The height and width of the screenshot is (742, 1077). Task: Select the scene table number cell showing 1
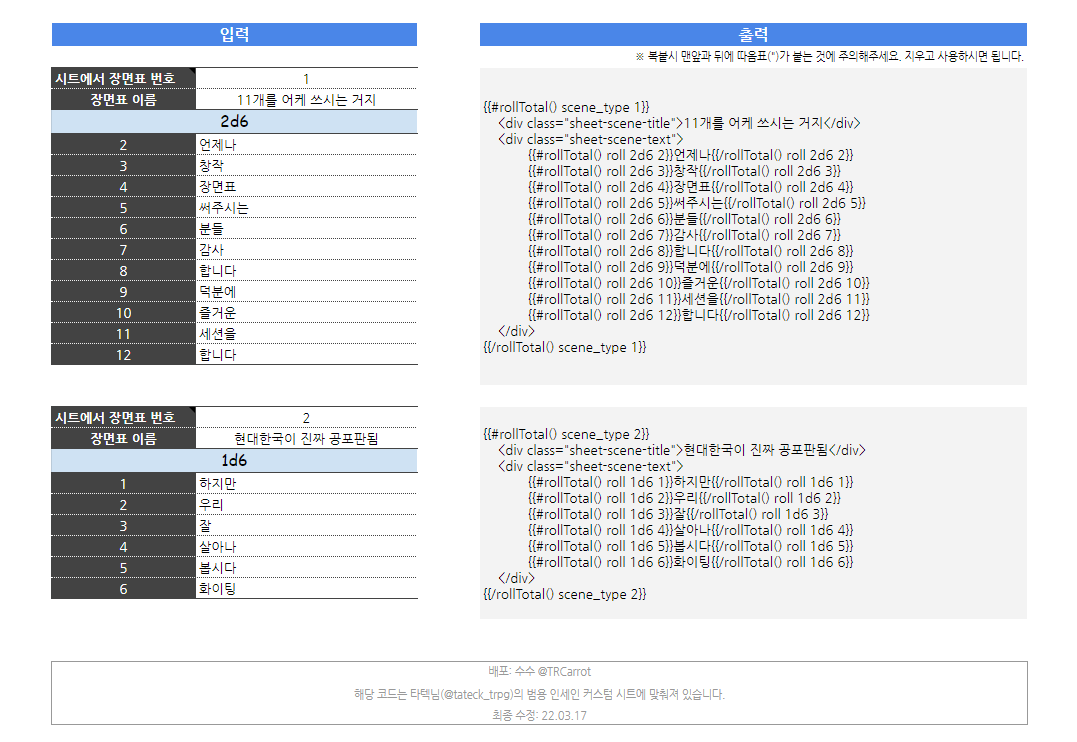(306, 78)
